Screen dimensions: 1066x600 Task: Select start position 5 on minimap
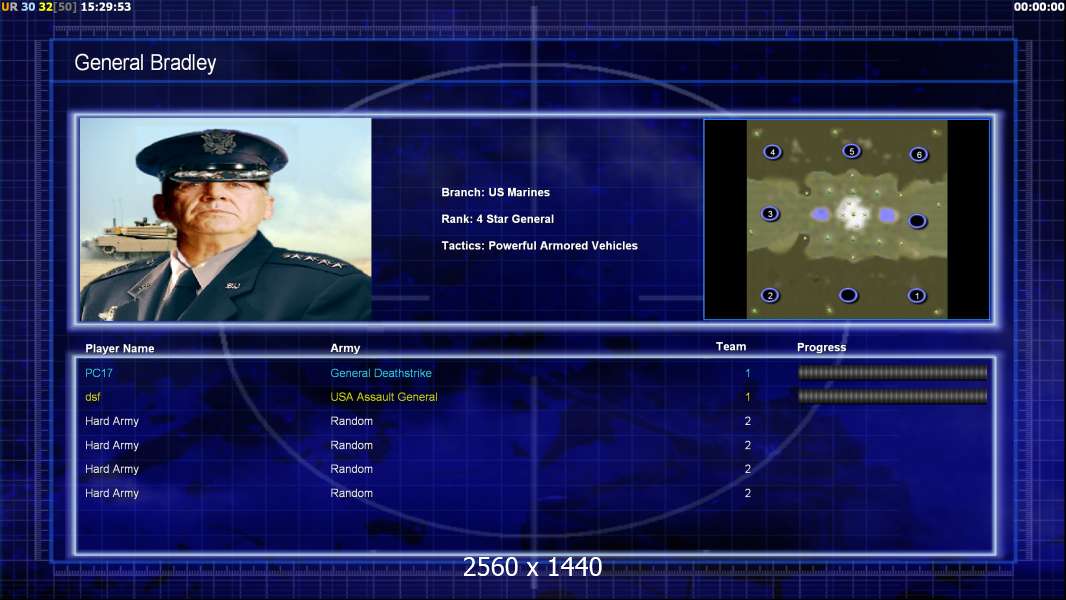pos(851,151)
